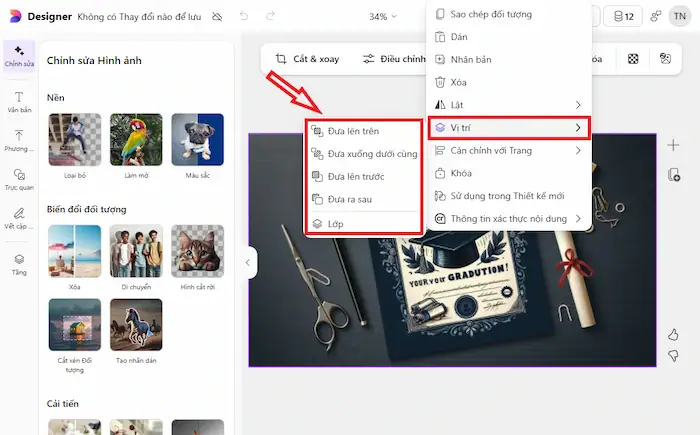700x435 pixels.
Task: Collapse the left panel with arrow handle
Action: [248, 263]
